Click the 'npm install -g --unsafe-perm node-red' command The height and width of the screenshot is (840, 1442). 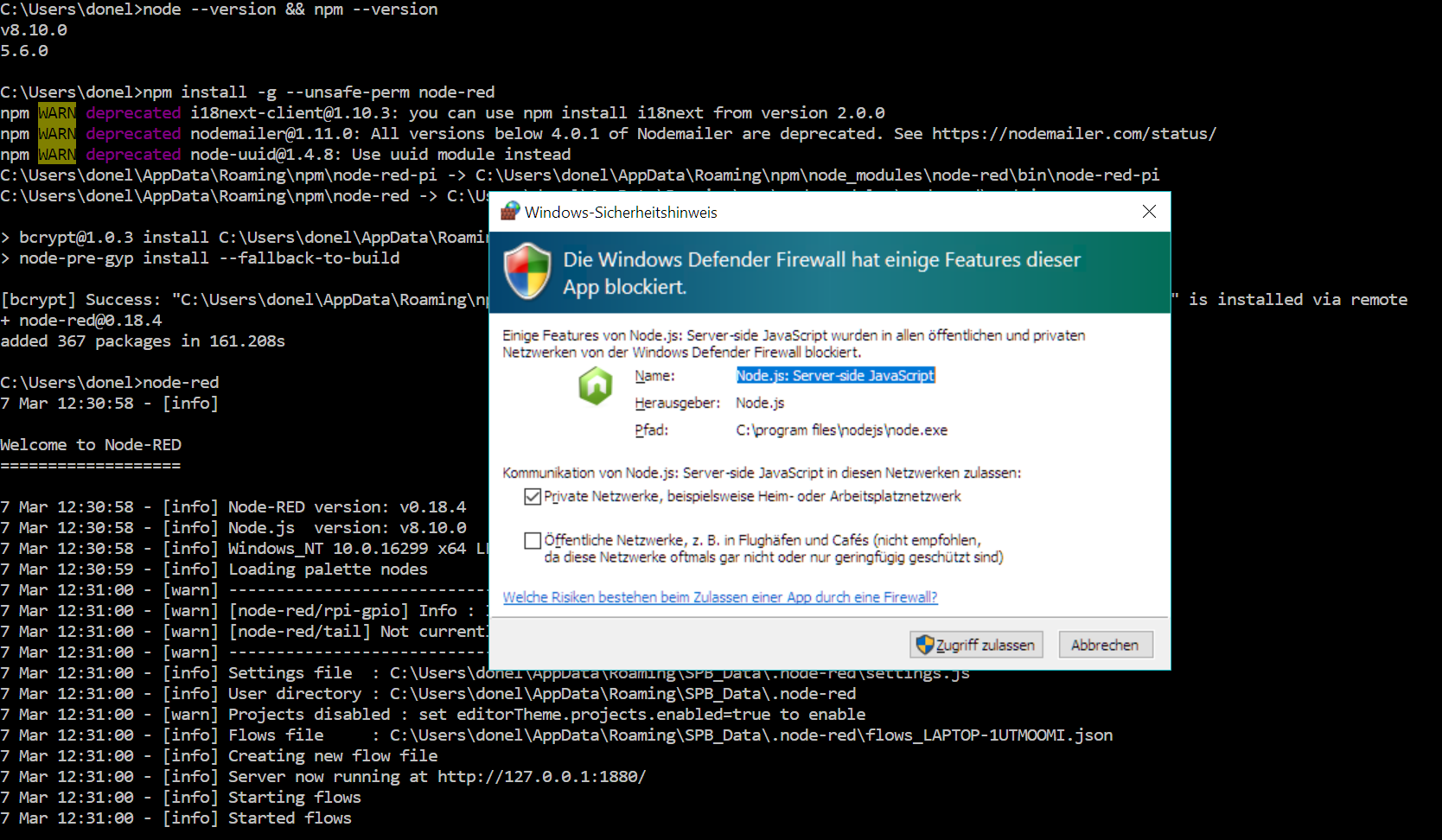[x=319, y=92]
